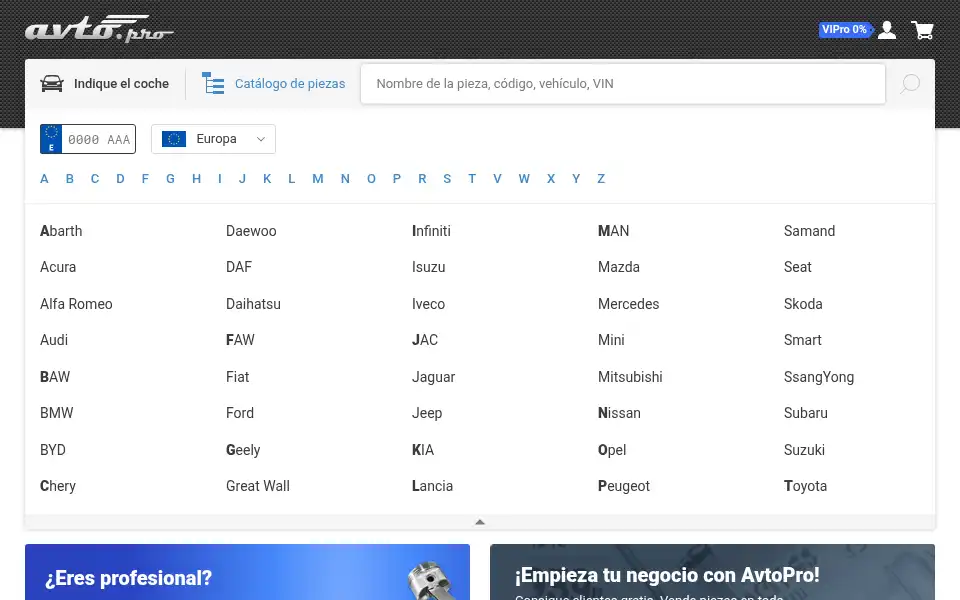Viewport: 960px width, 600px height.
Task: Select the Fiat brand
Action: coord(238,377)
